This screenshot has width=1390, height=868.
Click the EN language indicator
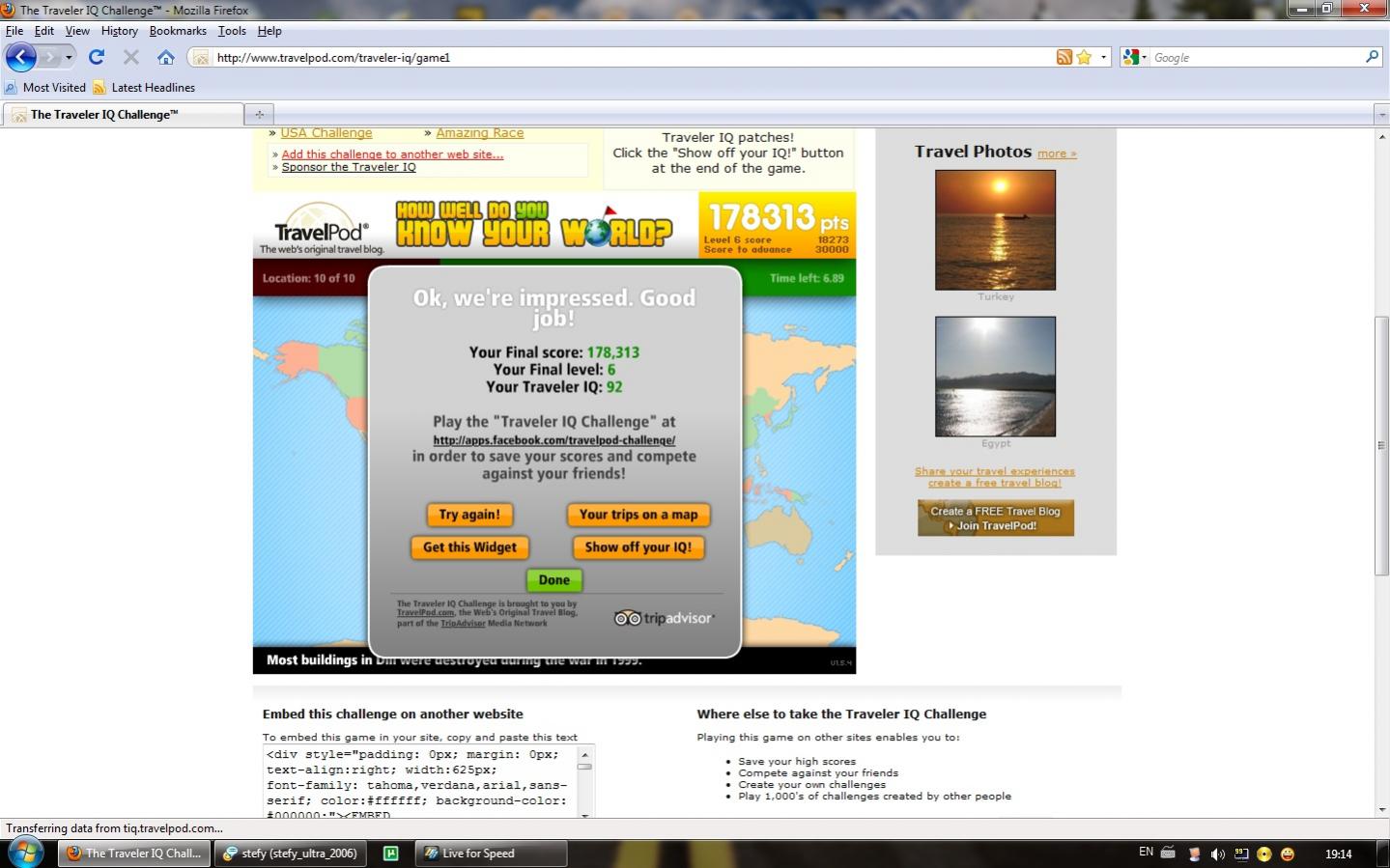pyautogui.click(x=1146, y=853)
